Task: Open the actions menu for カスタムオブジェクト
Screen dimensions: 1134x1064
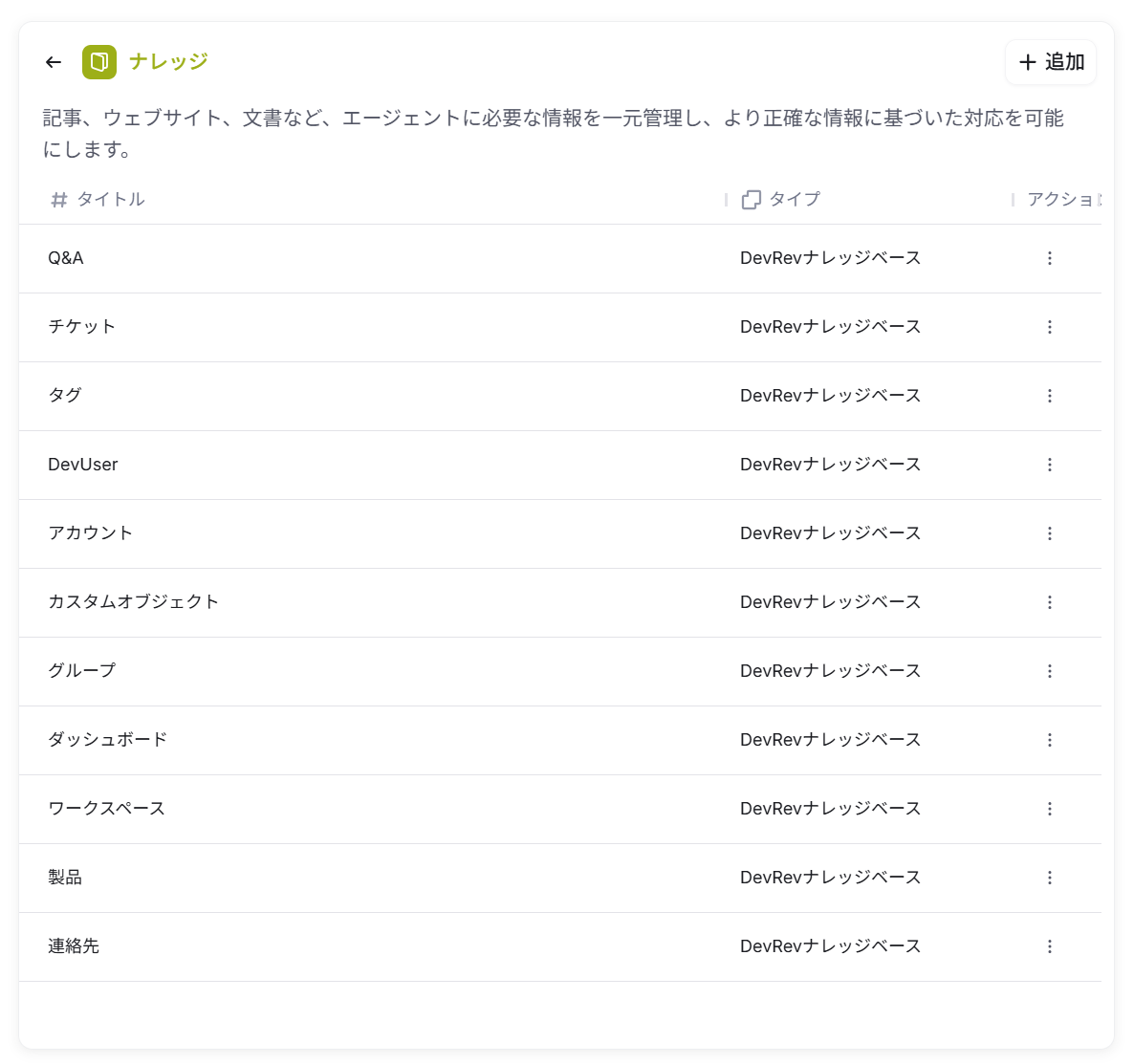Action: point(1050,602)
